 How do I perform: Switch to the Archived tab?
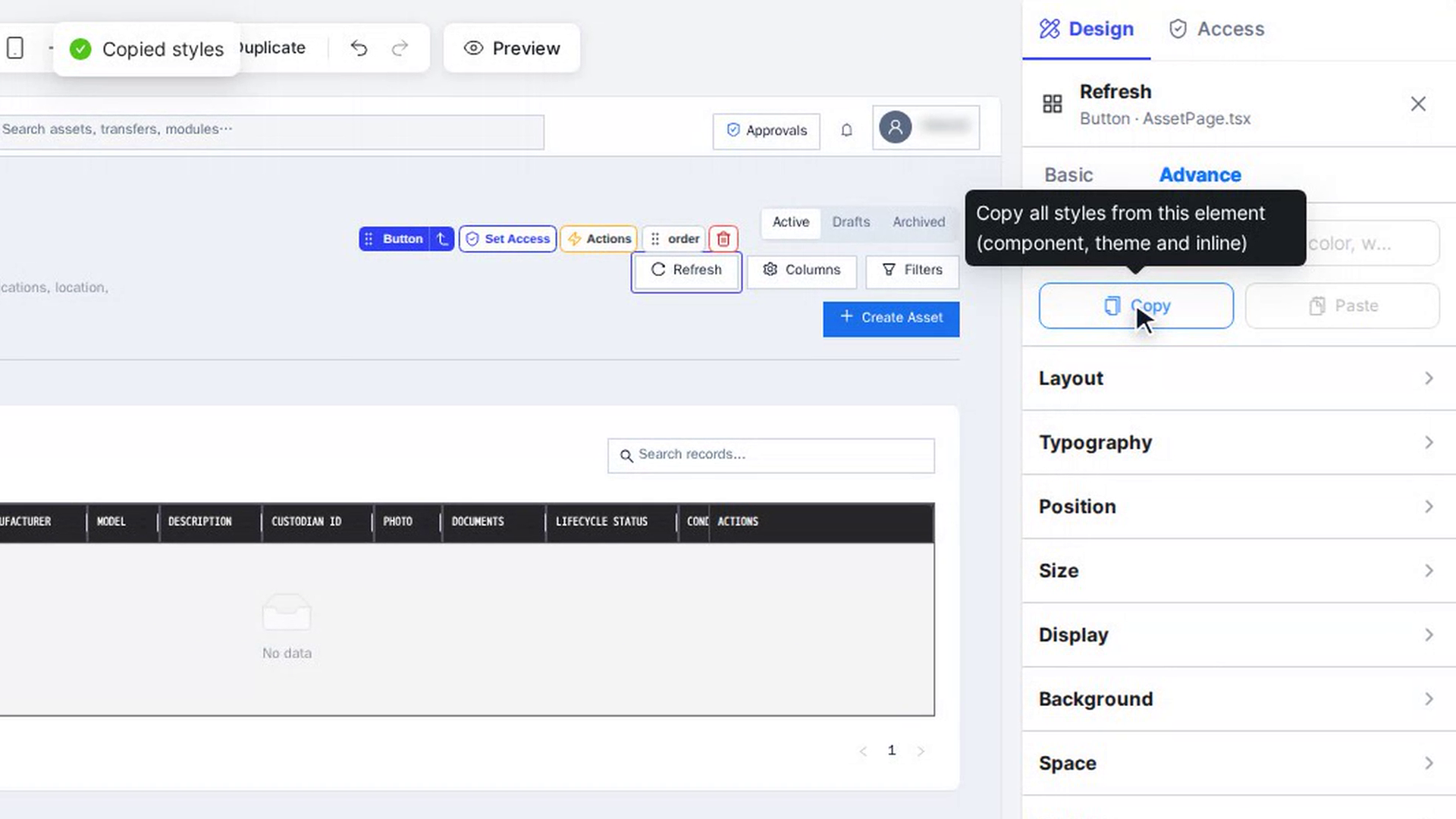[x=918, y=222]
